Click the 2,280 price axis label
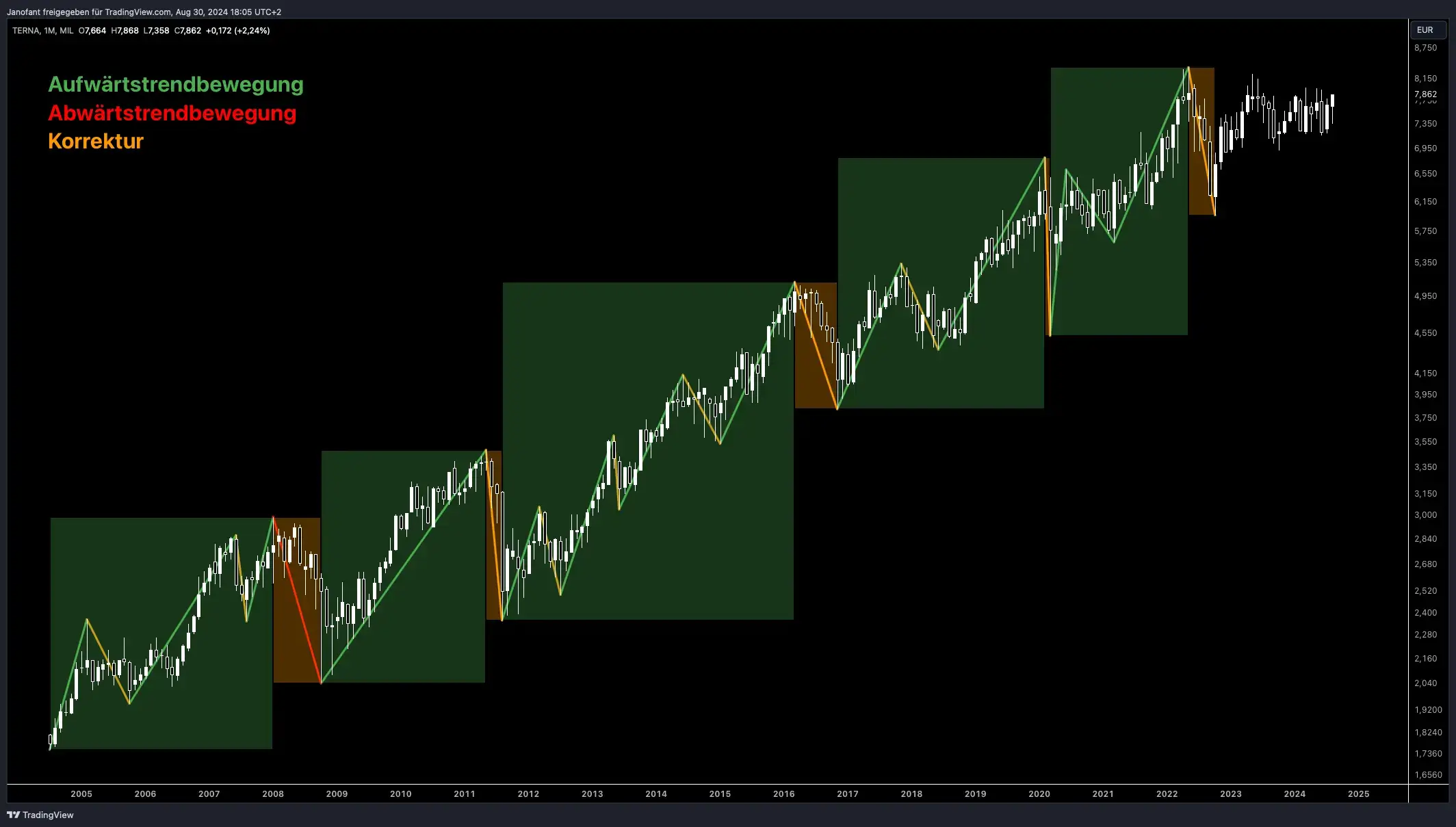This screenshot has height=827, width=1456. [x=1426, y=635]
